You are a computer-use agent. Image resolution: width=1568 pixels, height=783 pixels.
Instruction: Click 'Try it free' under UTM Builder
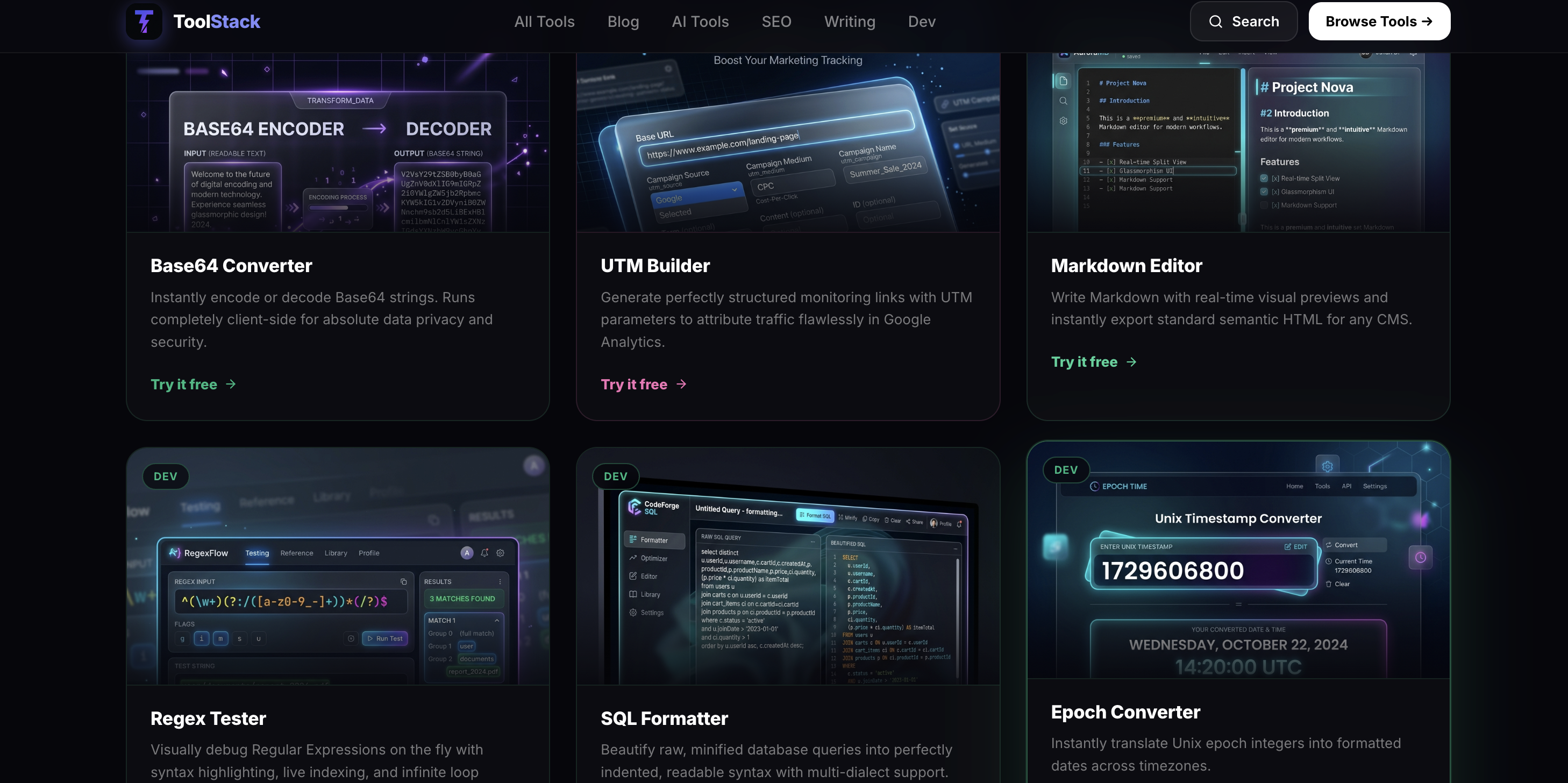tap(635, 383)
